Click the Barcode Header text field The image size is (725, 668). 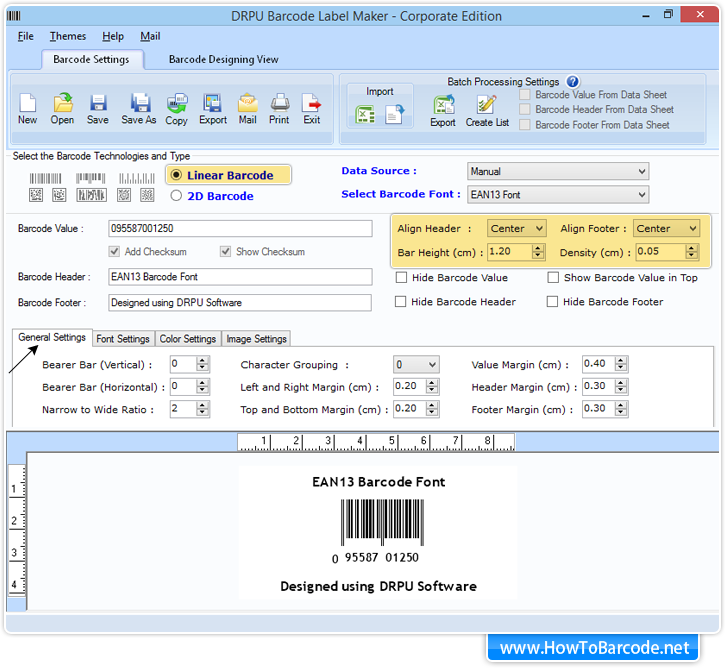click(240, 277)
